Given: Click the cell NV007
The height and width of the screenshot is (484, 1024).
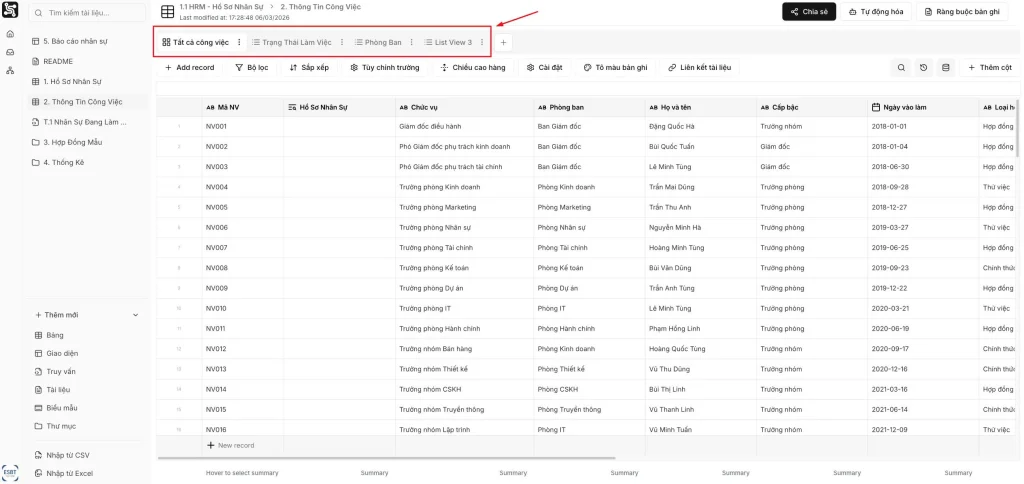Looking at the screenshot, I should point(243,248).
